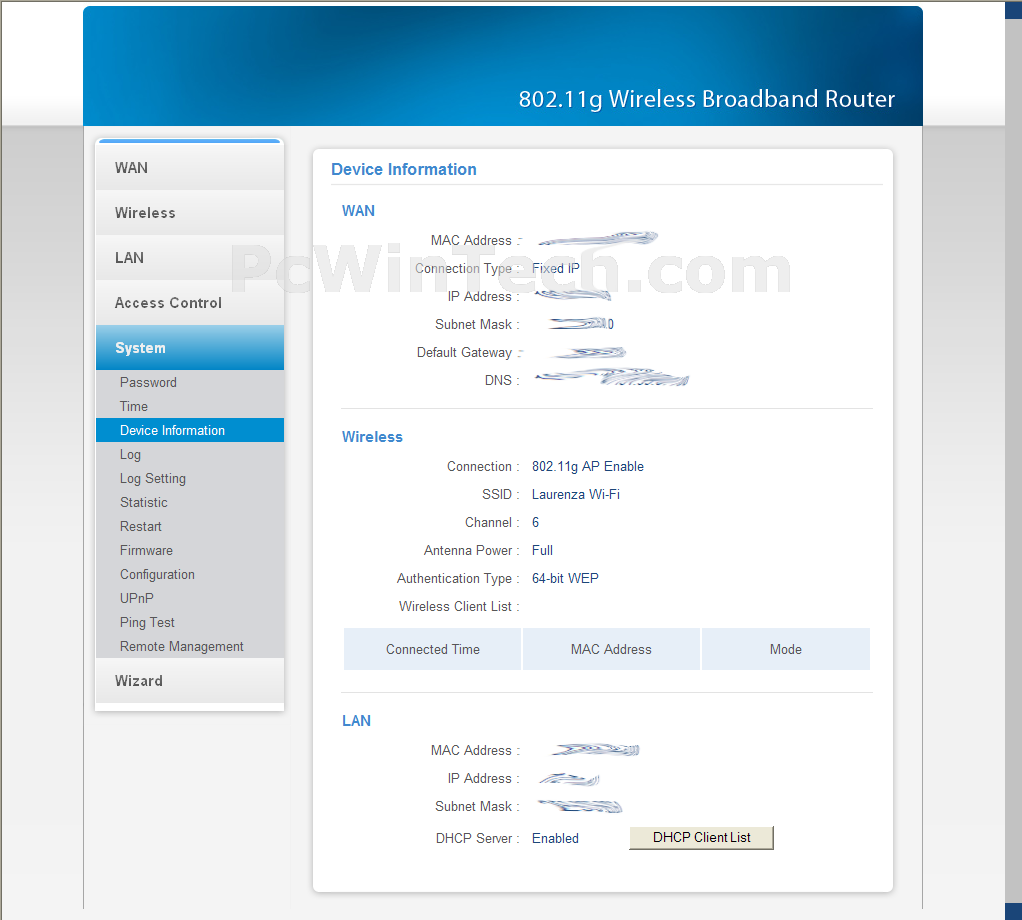Click the Wireless section heading in content
Image resolution: width=1022 pixels, height=920 pixels.
coord(372,437)
